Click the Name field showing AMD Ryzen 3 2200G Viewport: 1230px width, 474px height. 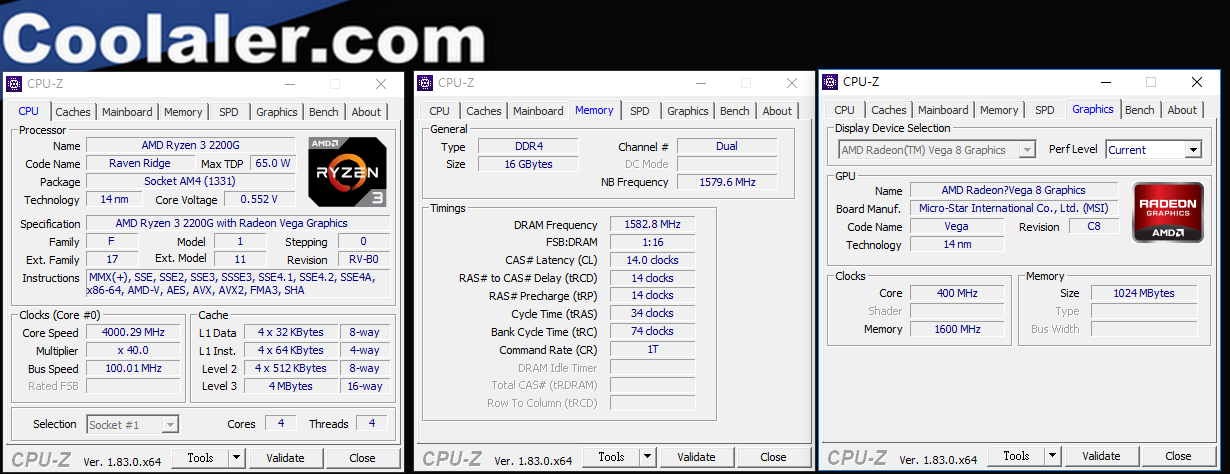[x=190, y=145]
